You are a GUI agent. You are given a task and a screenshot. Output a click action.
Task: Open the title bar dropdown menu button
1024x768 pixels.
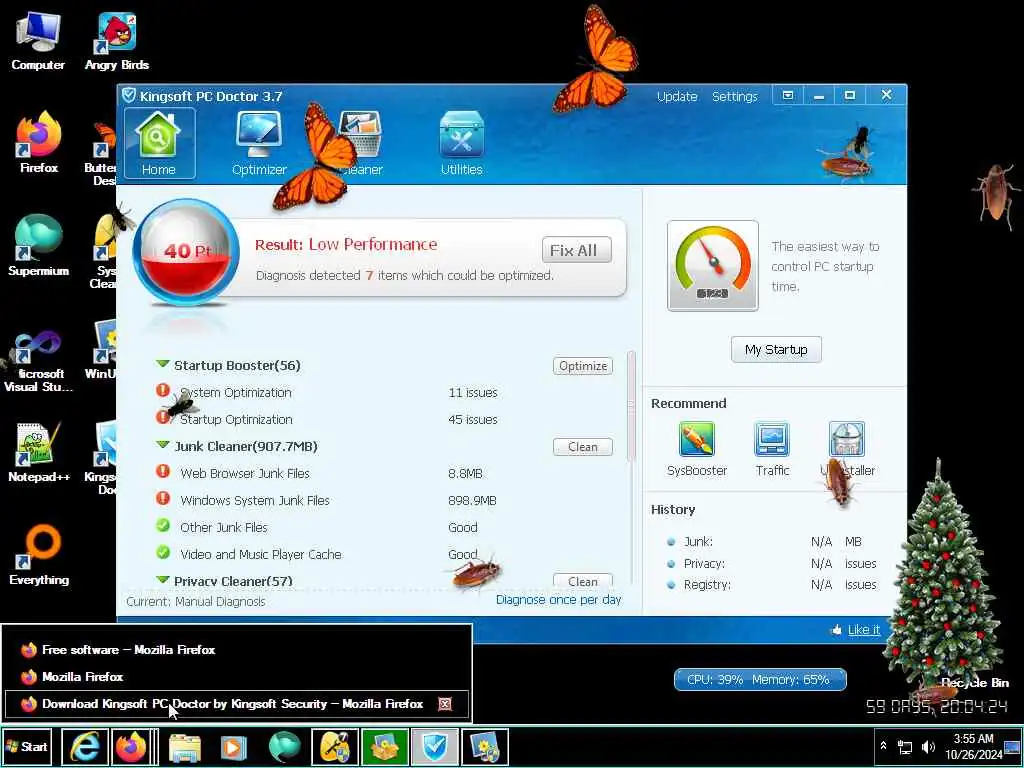tap(788, 95)
